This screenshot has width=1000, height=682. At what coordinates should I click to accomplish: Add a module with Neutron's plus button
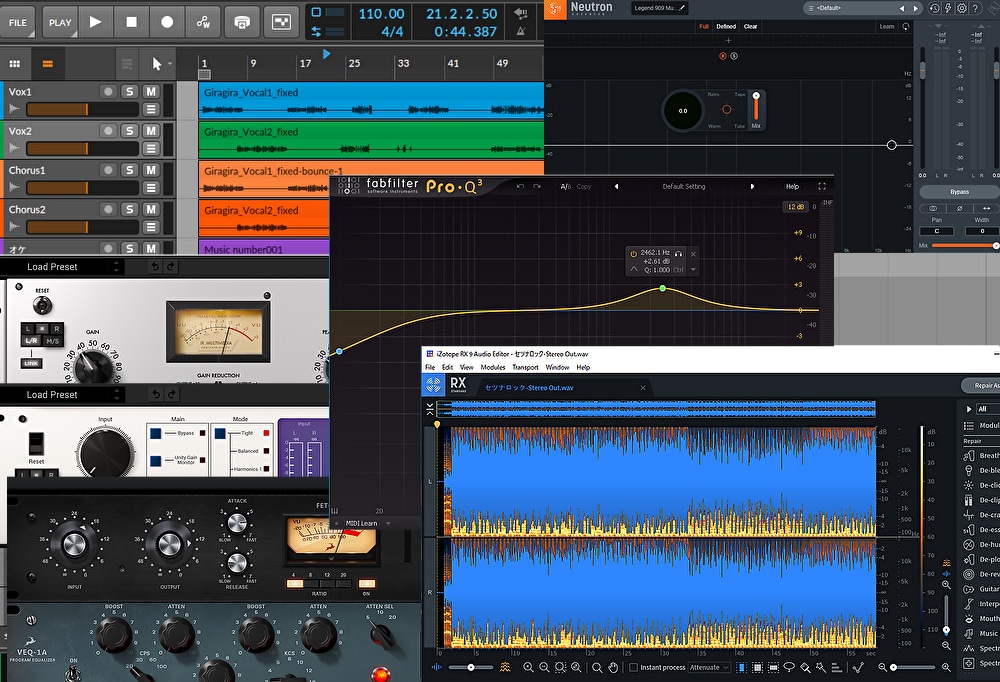pyautogui.click(x=728, y=40)
